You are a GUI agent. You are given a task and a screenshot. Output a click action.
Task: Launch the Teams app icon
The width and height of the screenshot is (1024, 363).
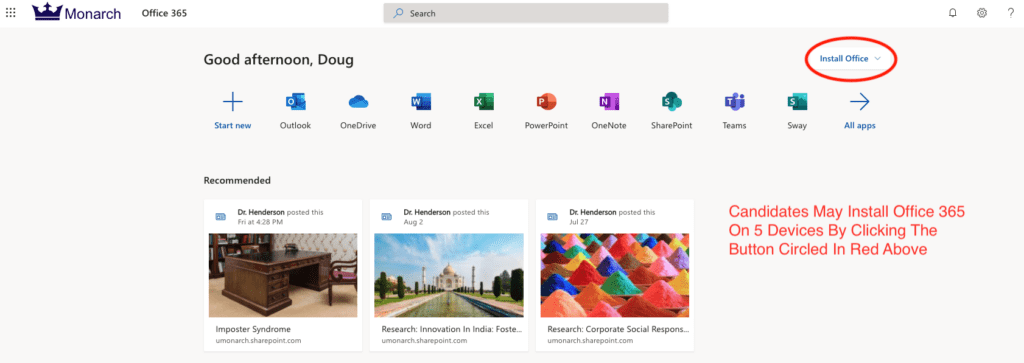click(735, 102)
